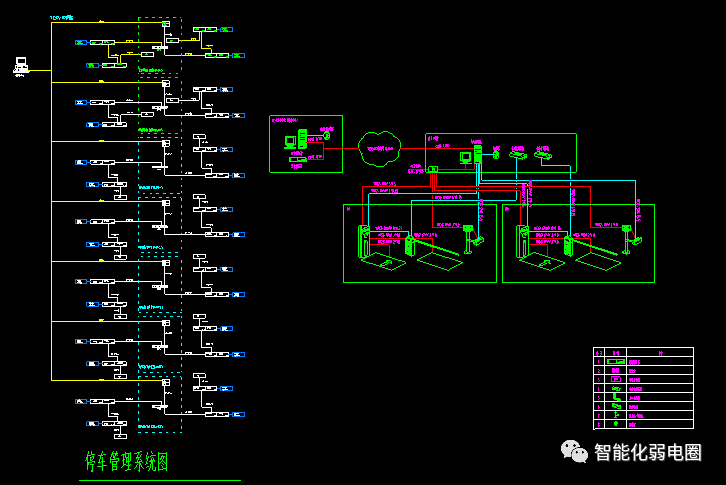The width and height of the screenshot is (726, 485).
Task: Select green server tower in left management center box
Action: (x=302, y=139)
